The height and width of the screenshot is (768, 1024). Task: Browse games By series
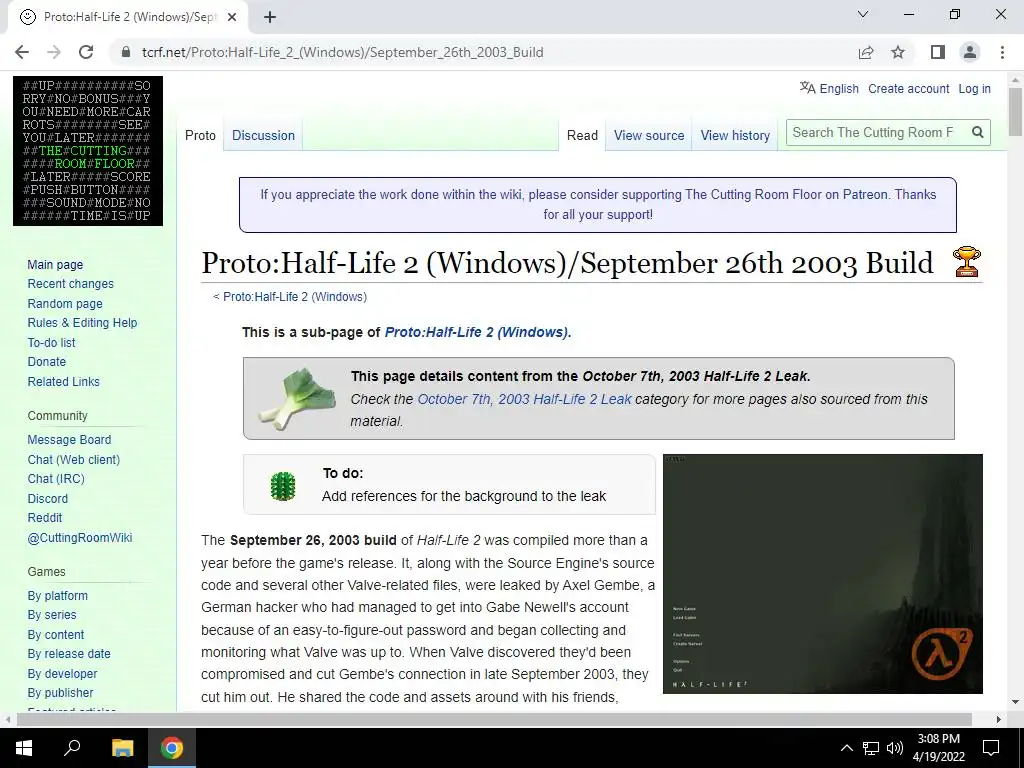pyautogui.click(x=52, y=615)
